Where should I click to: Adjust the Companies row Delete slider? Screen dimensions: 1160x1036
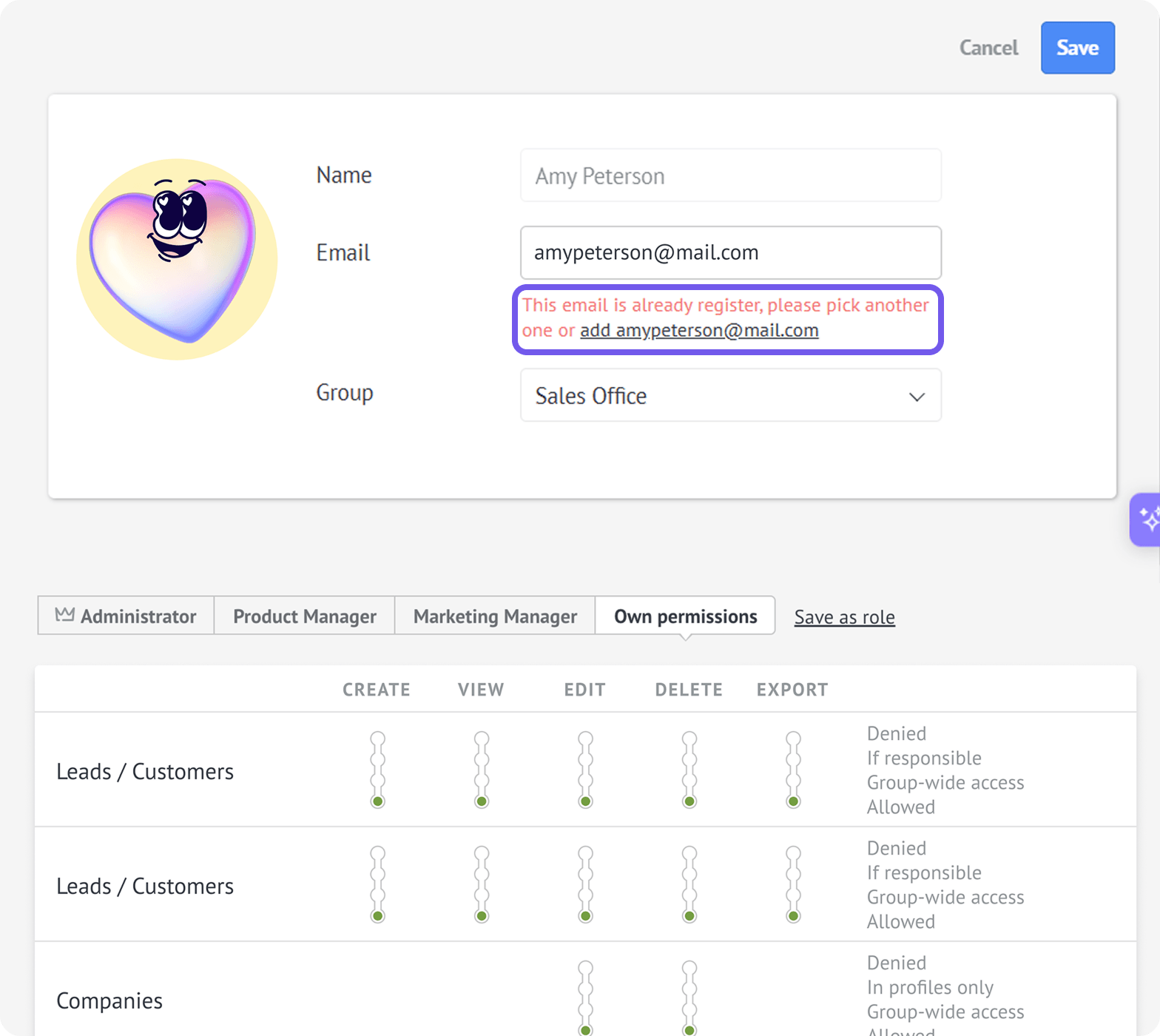click(689, 998)
